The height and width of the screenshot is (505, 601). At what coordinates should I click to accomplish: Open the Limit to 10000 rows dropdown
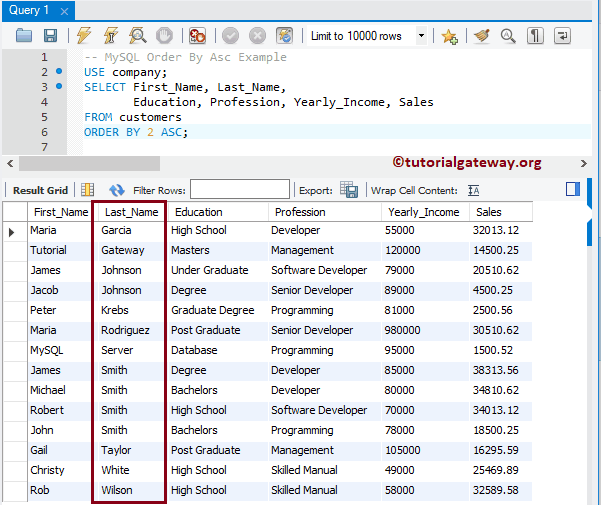point(421,36)
